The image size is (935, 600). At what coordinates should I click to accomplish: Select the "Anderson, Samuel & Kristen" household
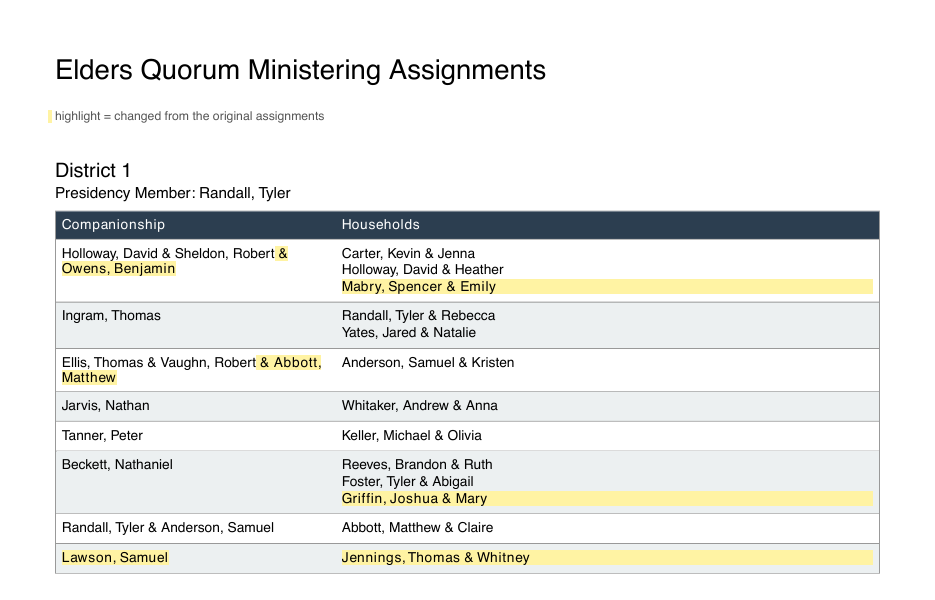click(x=428, y=363)
